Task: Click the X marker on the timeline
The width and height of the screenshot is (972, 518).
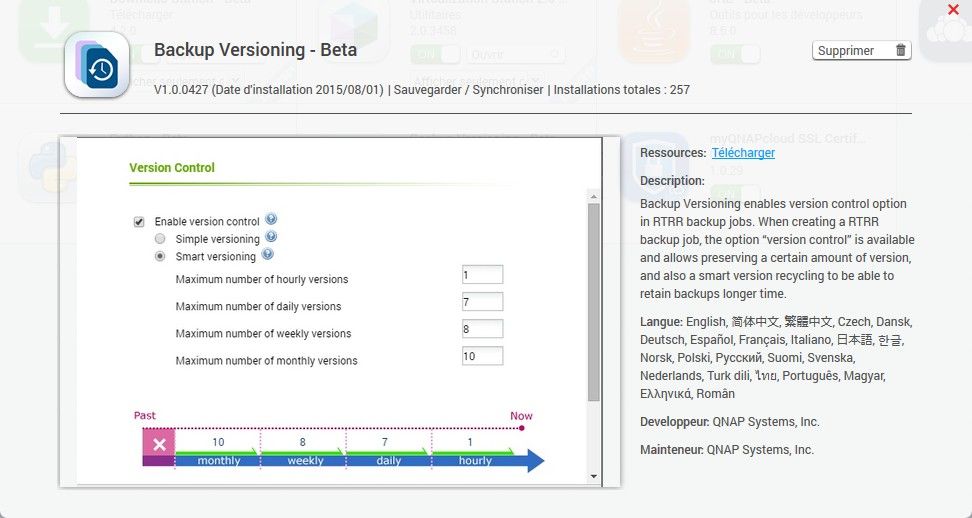Action: coord(158,443)
